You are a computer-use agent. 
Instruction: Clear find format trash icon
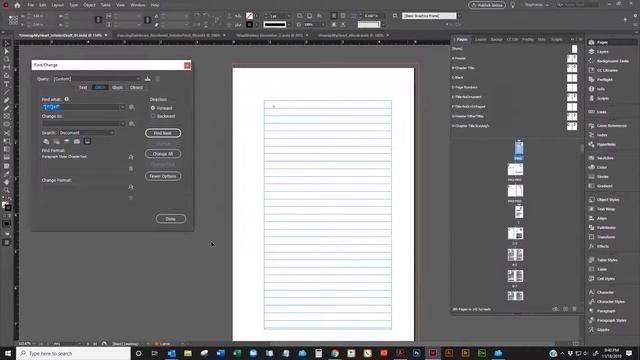(131, 168)
